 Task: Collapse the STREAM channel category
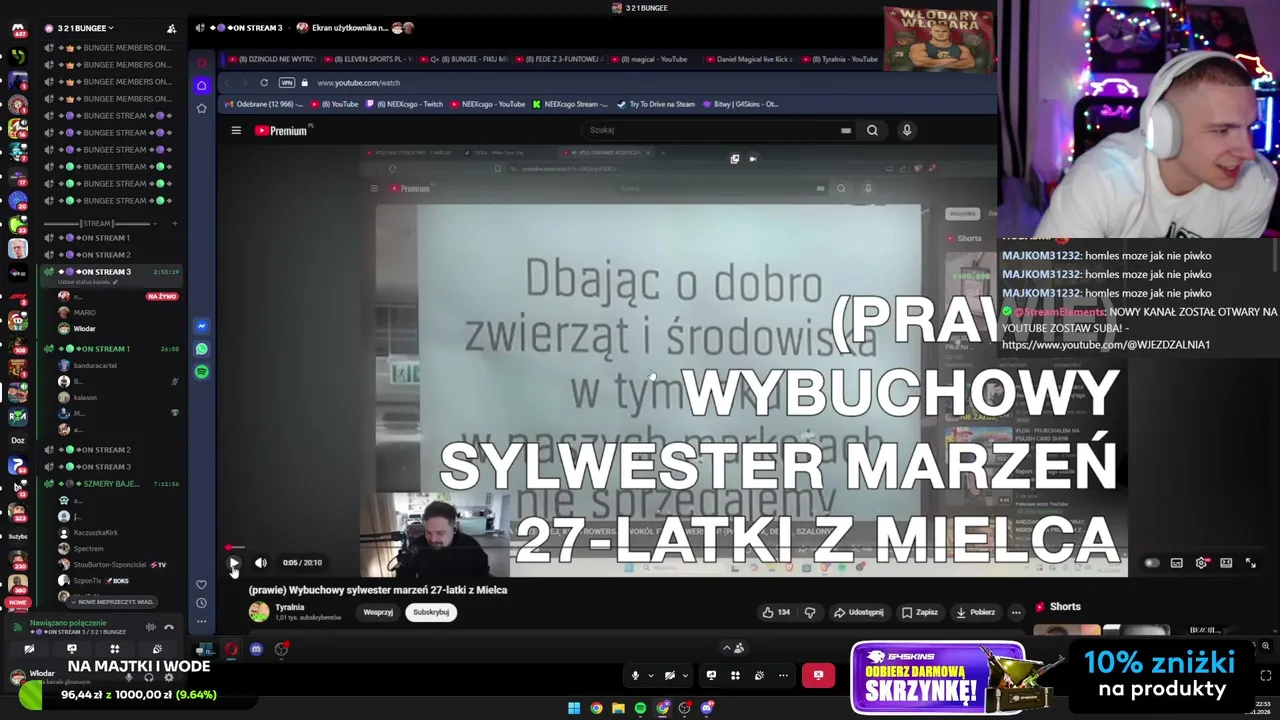point(96,224)
